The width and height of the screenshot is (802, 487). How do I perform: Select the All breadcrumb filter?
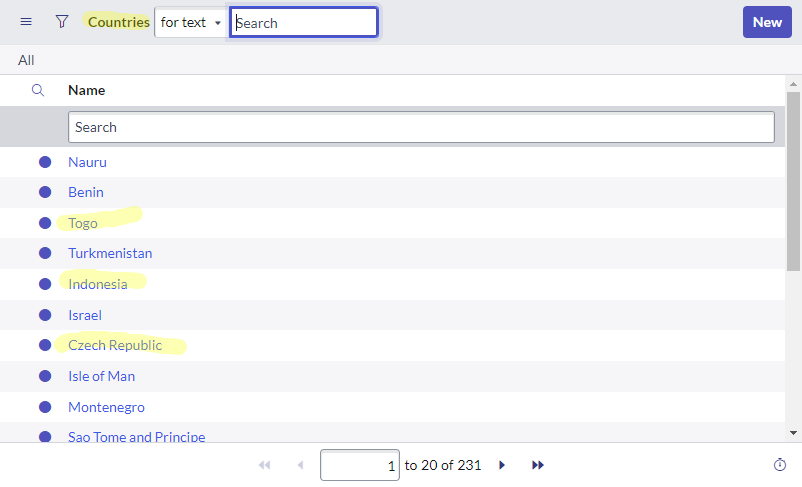26,60
